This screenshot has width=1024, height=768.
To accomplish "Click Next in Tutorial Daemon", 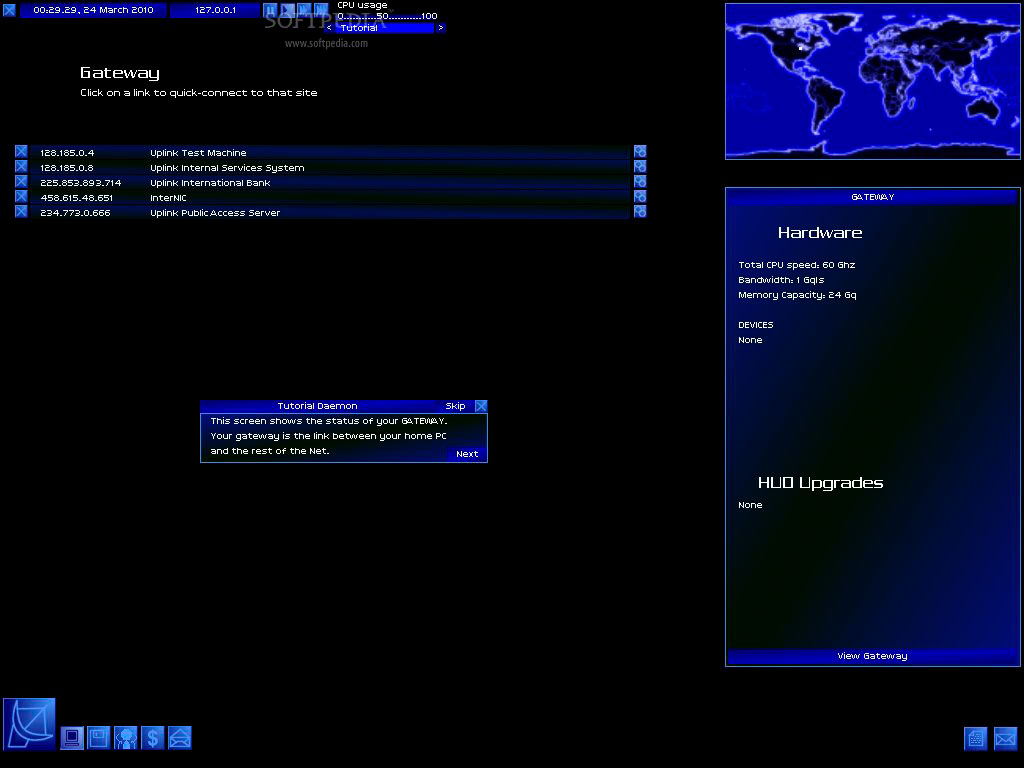I will click(467, 454).
